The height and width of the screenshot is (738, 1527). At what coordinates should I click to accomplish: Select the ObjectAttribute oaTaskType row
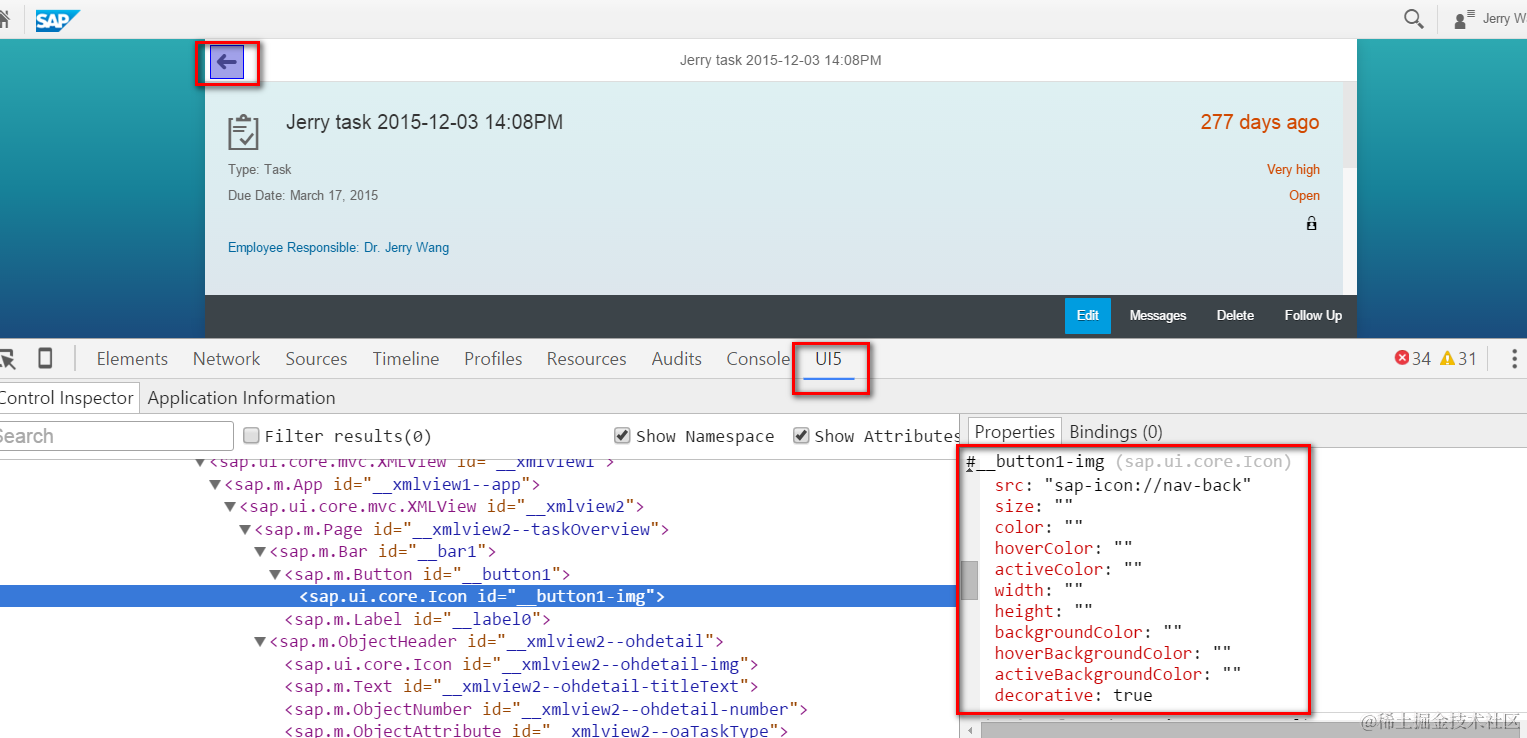click(537, 731)
